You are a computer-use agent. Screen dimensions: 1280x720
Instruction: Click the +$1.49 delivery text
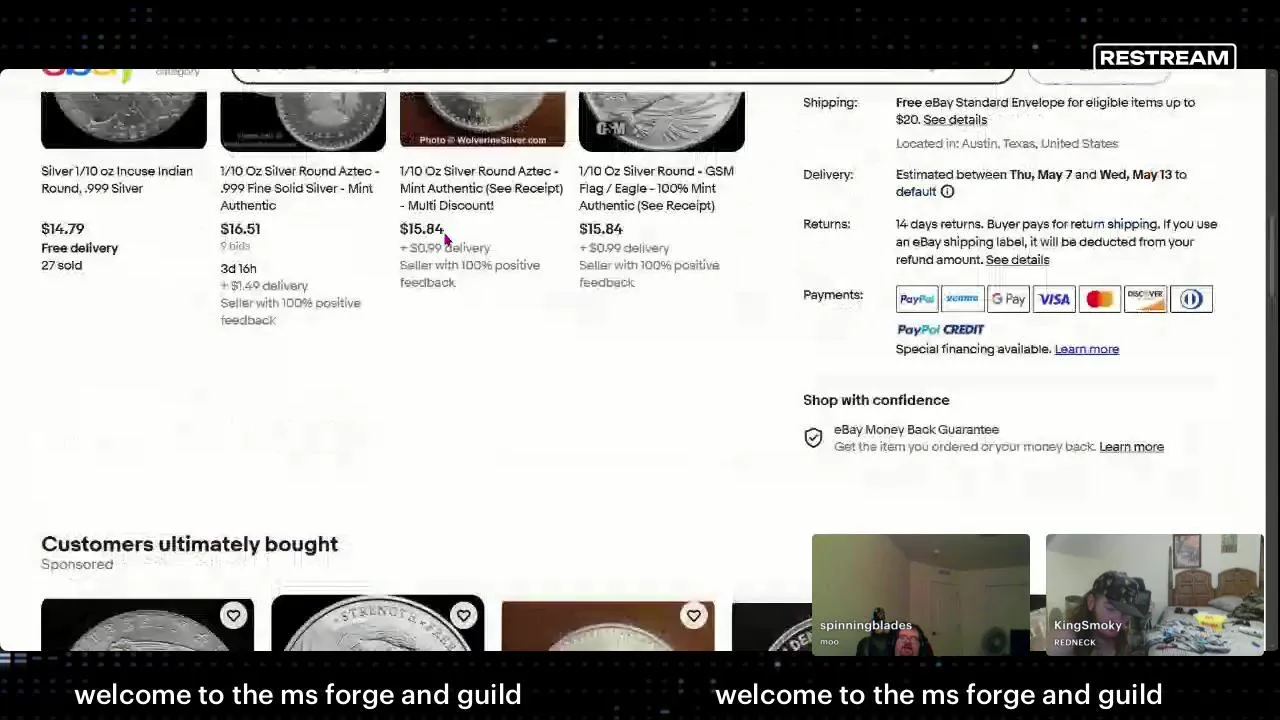[264, 286]
